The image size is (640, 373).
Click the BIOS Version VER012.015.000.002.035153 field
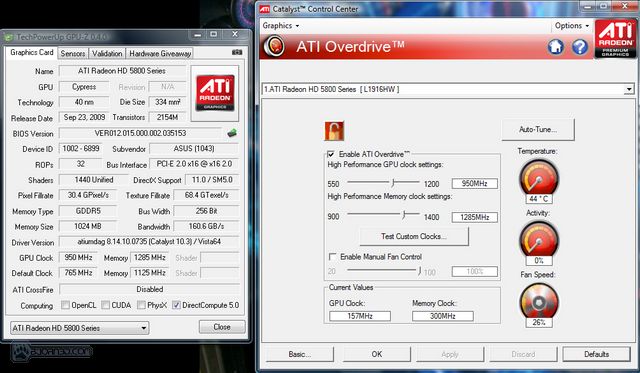pos(140,133)
